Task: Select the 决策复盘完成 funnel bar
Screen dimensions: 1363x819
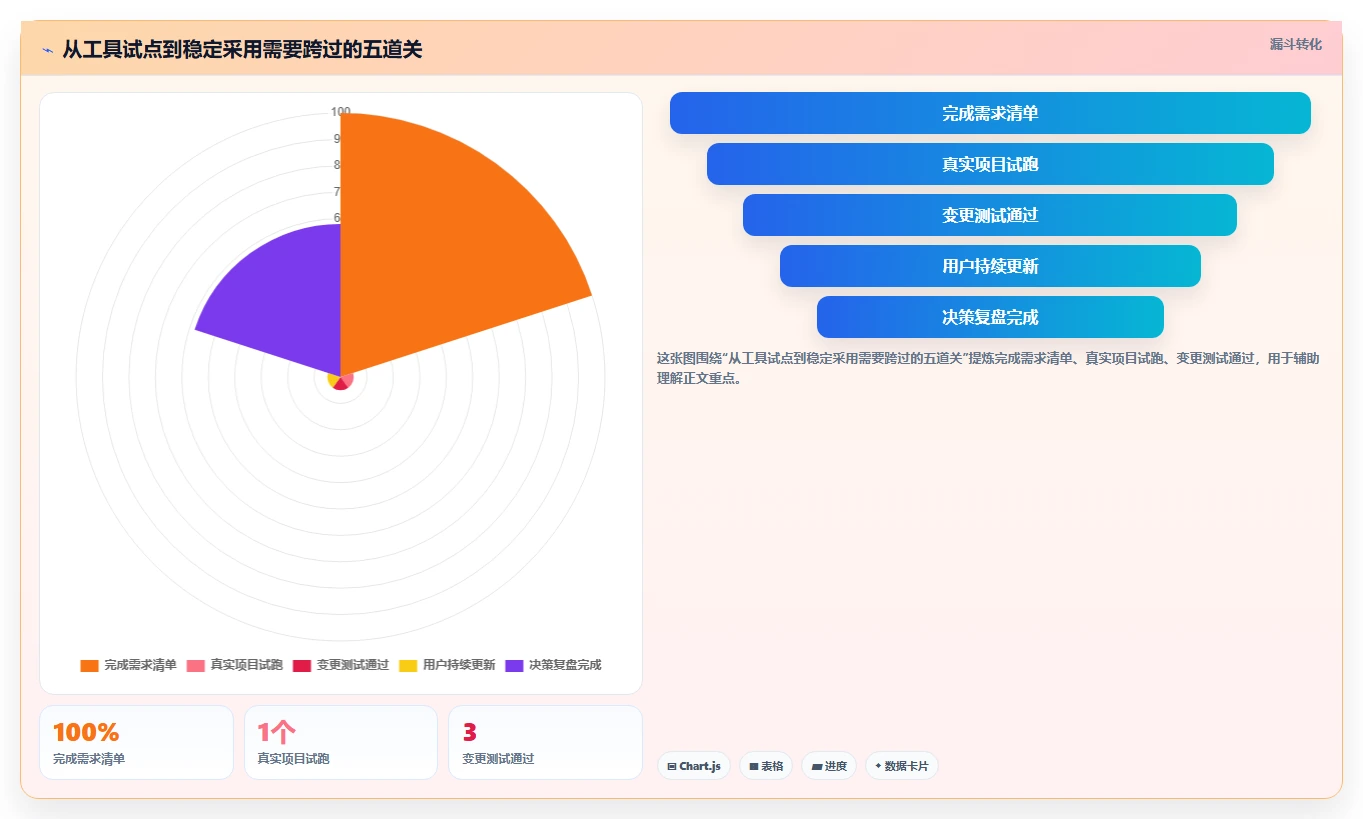Action: point(990,317)
